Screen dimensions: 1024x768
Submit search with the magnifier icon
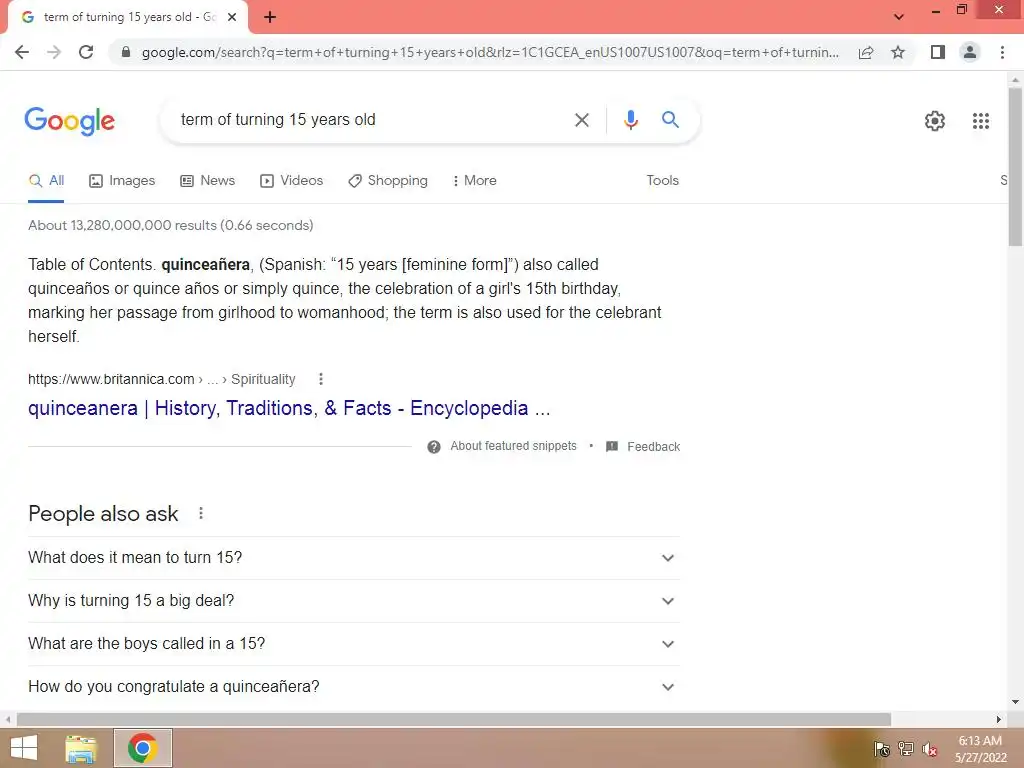click(670, 120)
